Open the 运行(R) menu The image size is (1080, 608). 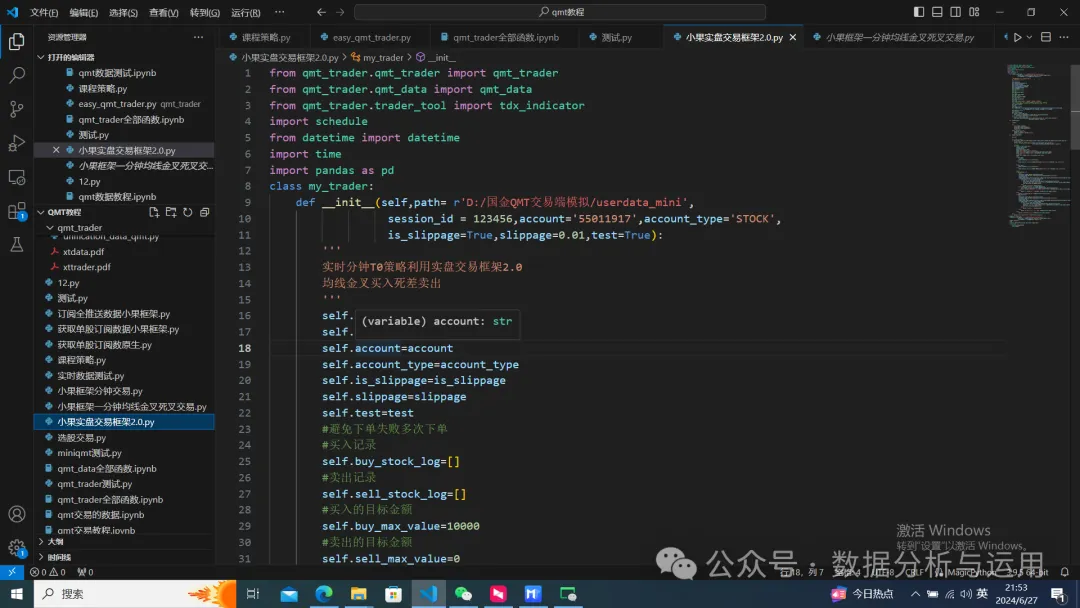click(246, 12)
